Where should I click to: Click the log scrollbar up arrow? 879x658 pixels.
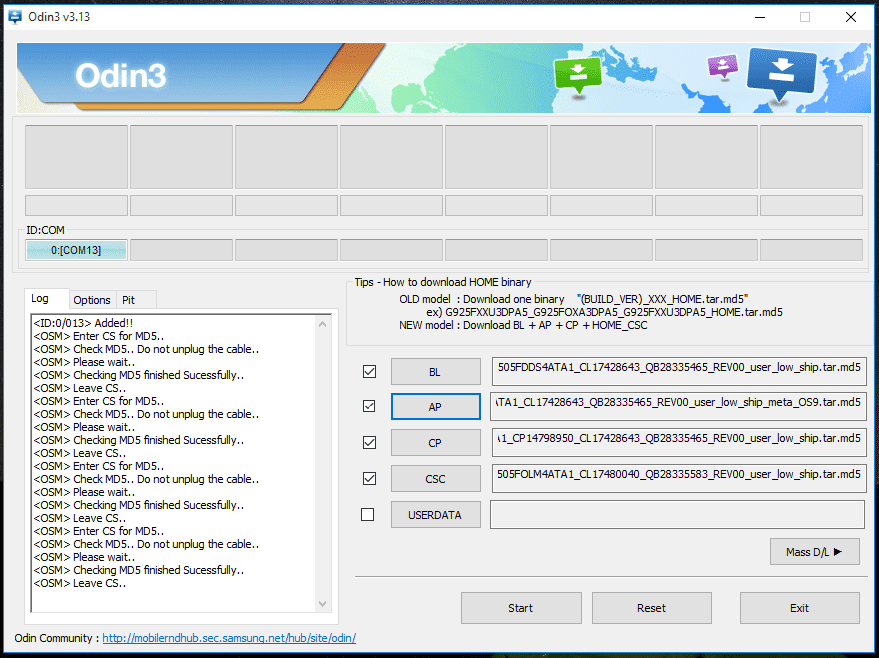tap(322, 324)
